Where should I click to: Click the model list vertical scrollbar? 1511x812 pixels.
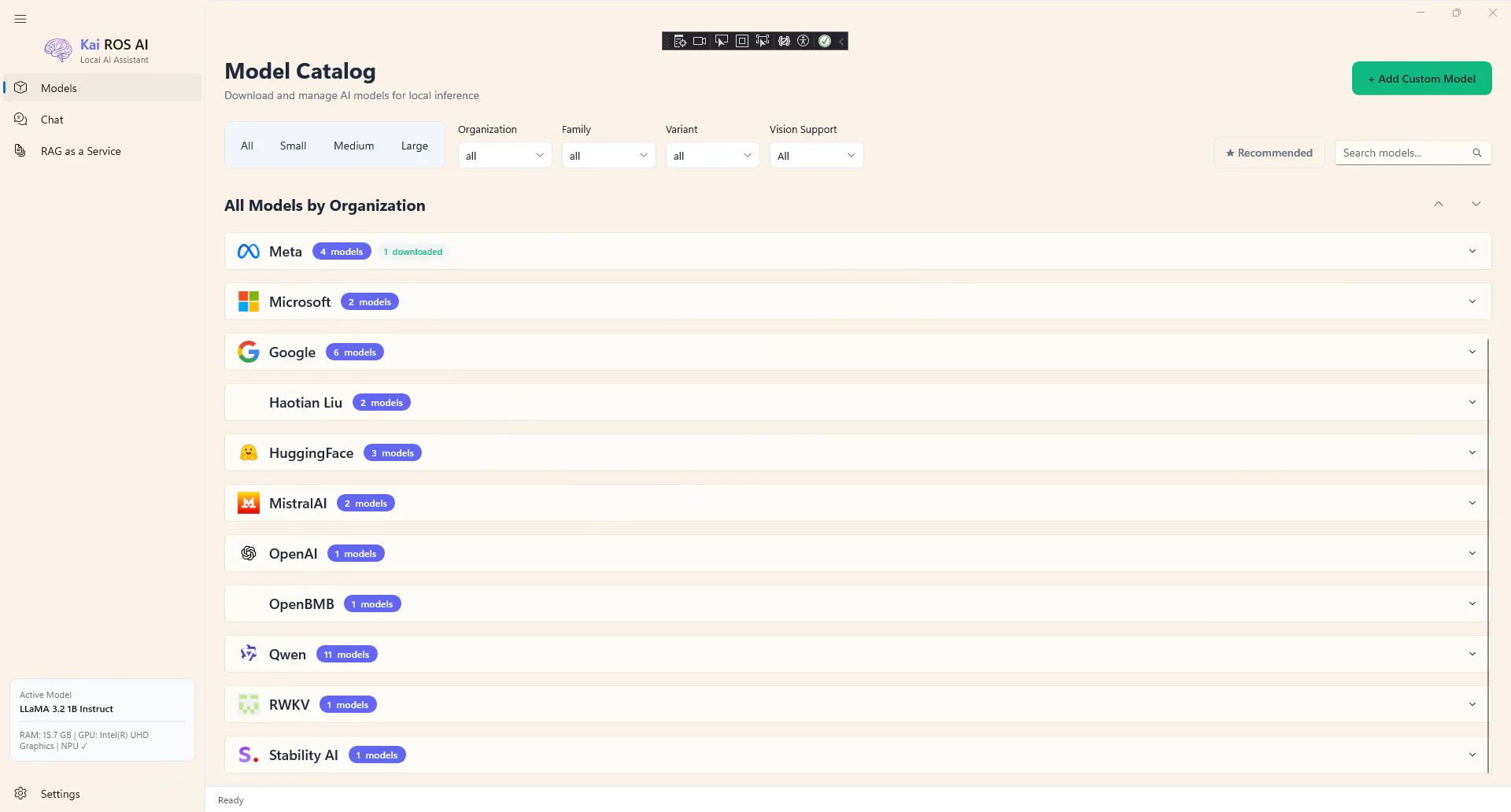coord(1487,555)
